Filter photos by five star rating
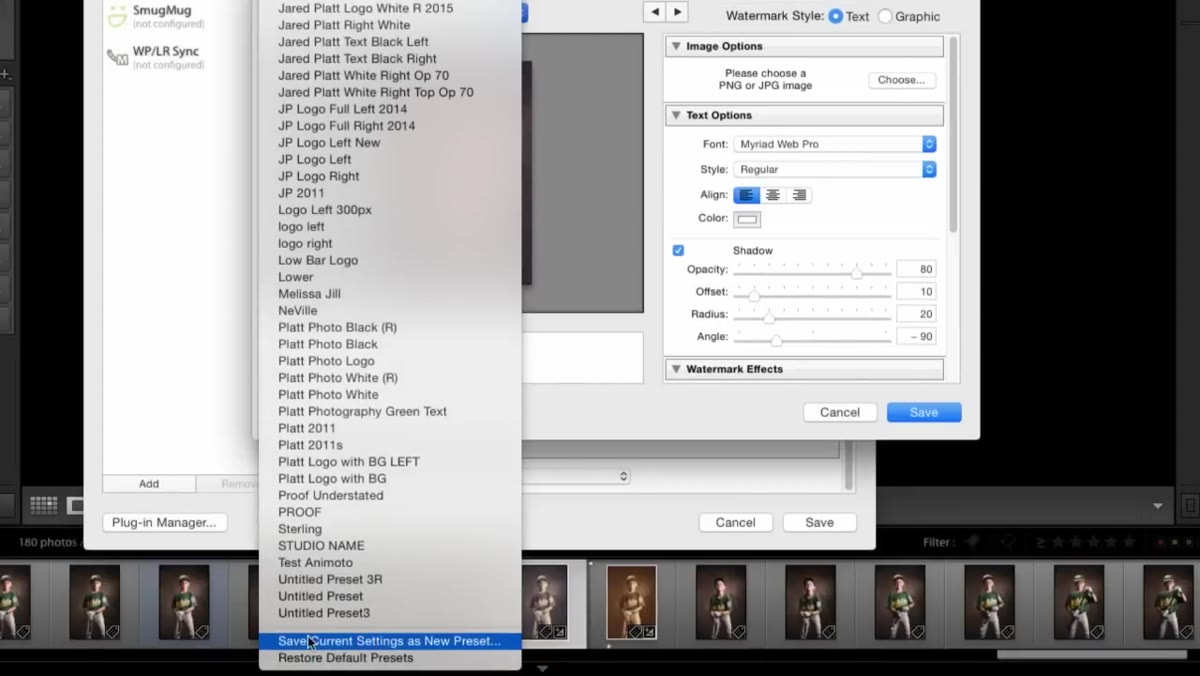This screenshot has width=1200, height=676. [x=1129, y=542]
